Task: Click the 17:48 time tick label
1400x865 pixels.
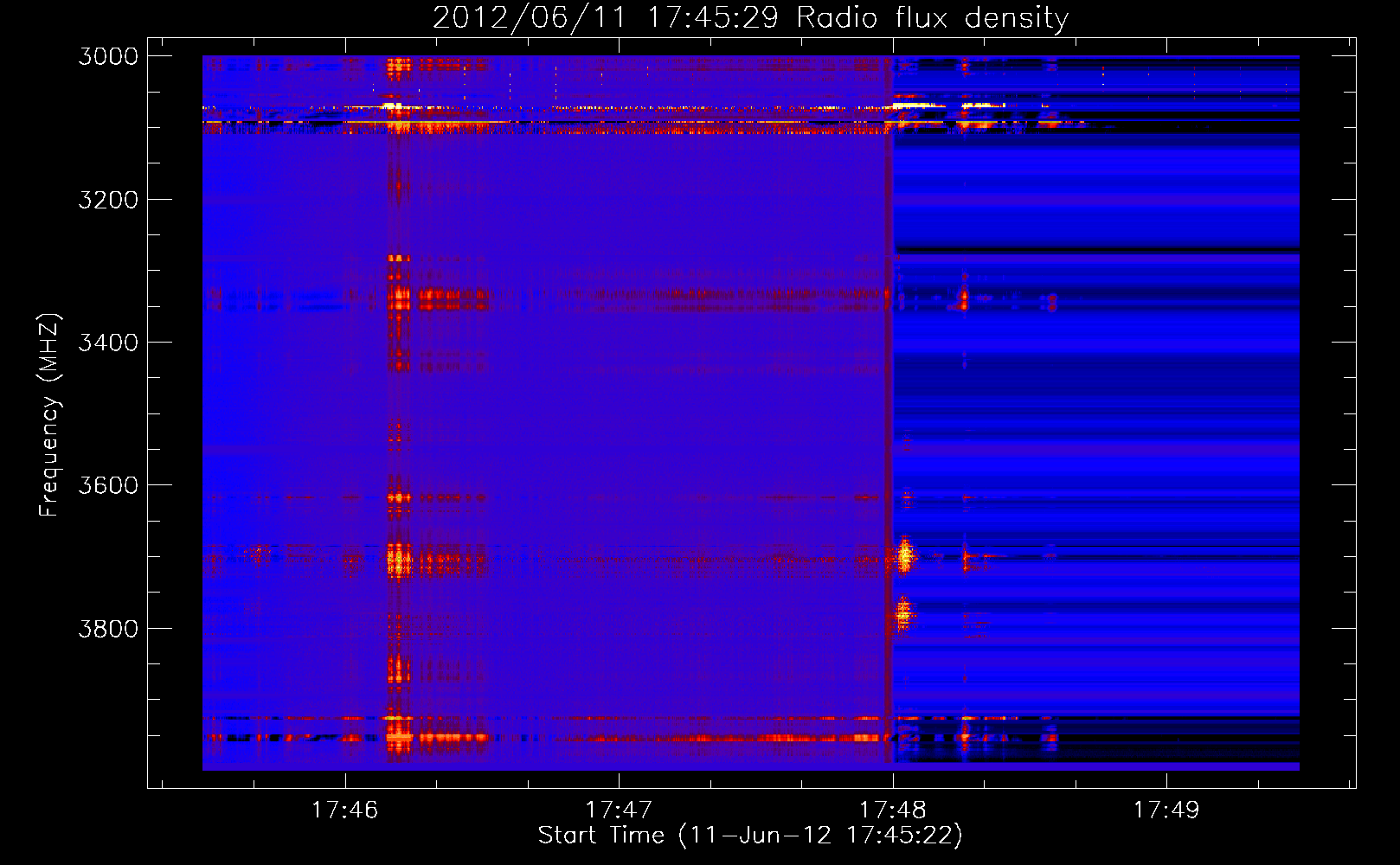Action: click(892, 810)
